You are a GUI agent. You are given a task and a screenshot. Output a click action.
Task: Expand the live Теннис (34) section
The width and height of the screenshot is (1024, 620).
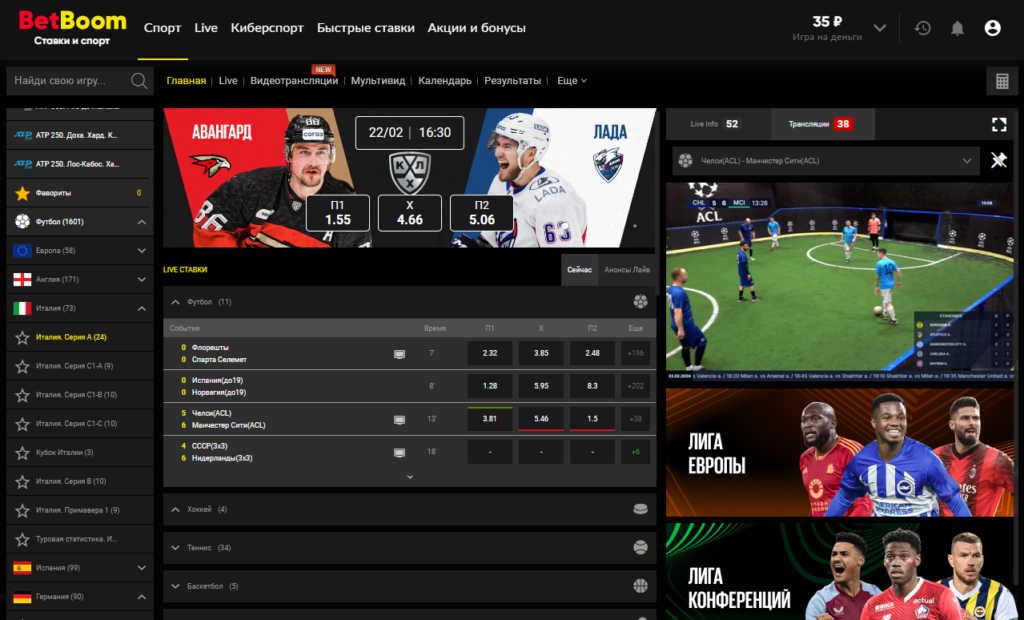pyautogui.click(x=175, y=547)
